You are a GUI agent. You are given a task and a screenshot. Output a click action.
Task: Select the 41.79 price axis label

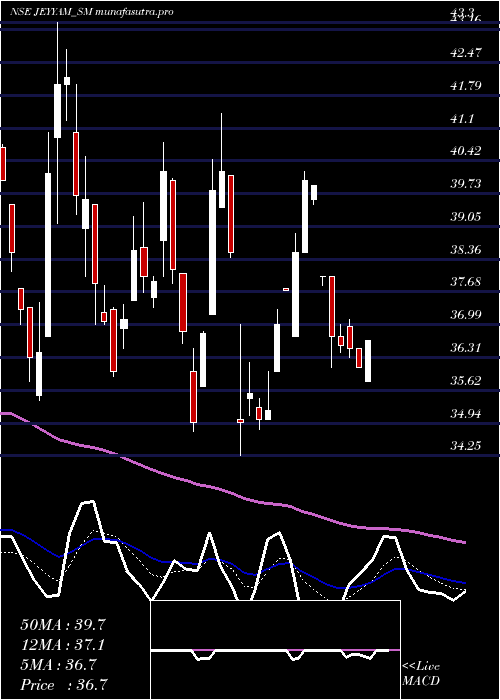pyautogui.click(x=466, y=85)
